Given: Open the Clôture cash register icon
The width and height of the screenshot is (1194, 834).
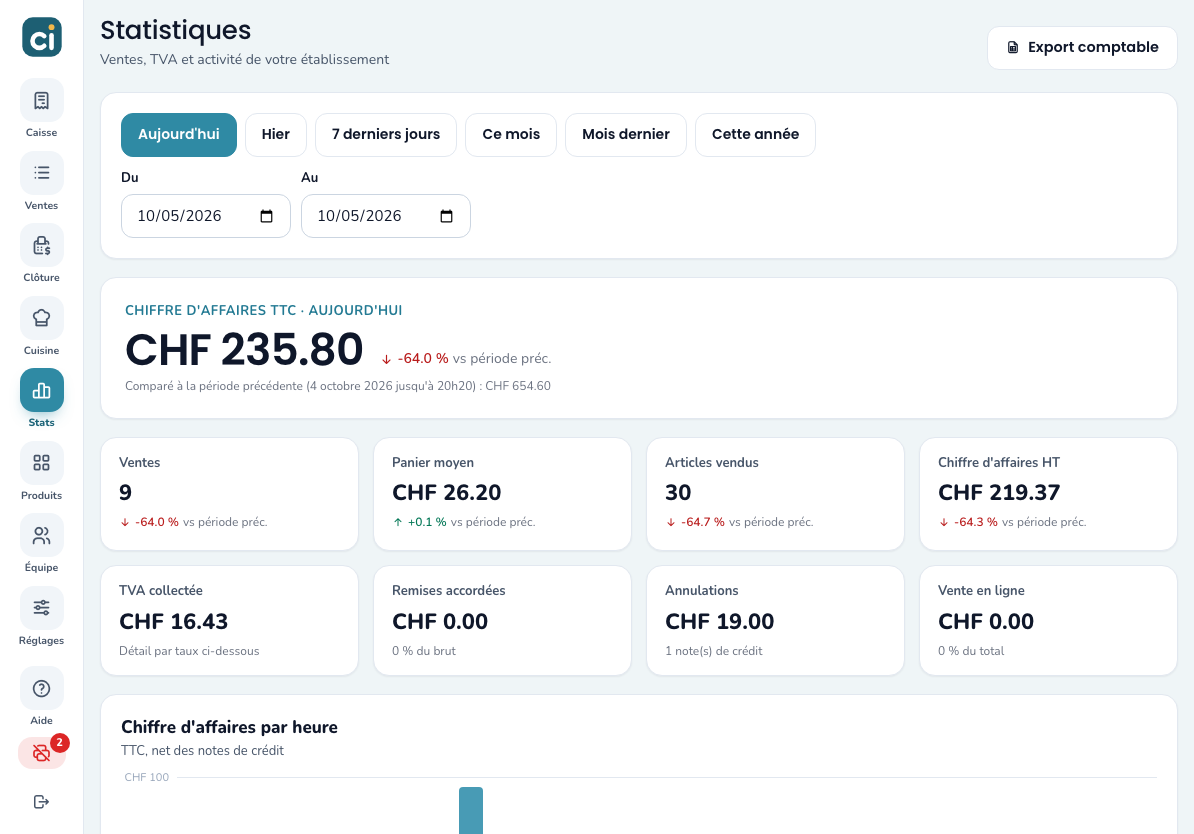Looking at the screenshot, I should pos(41,245).
